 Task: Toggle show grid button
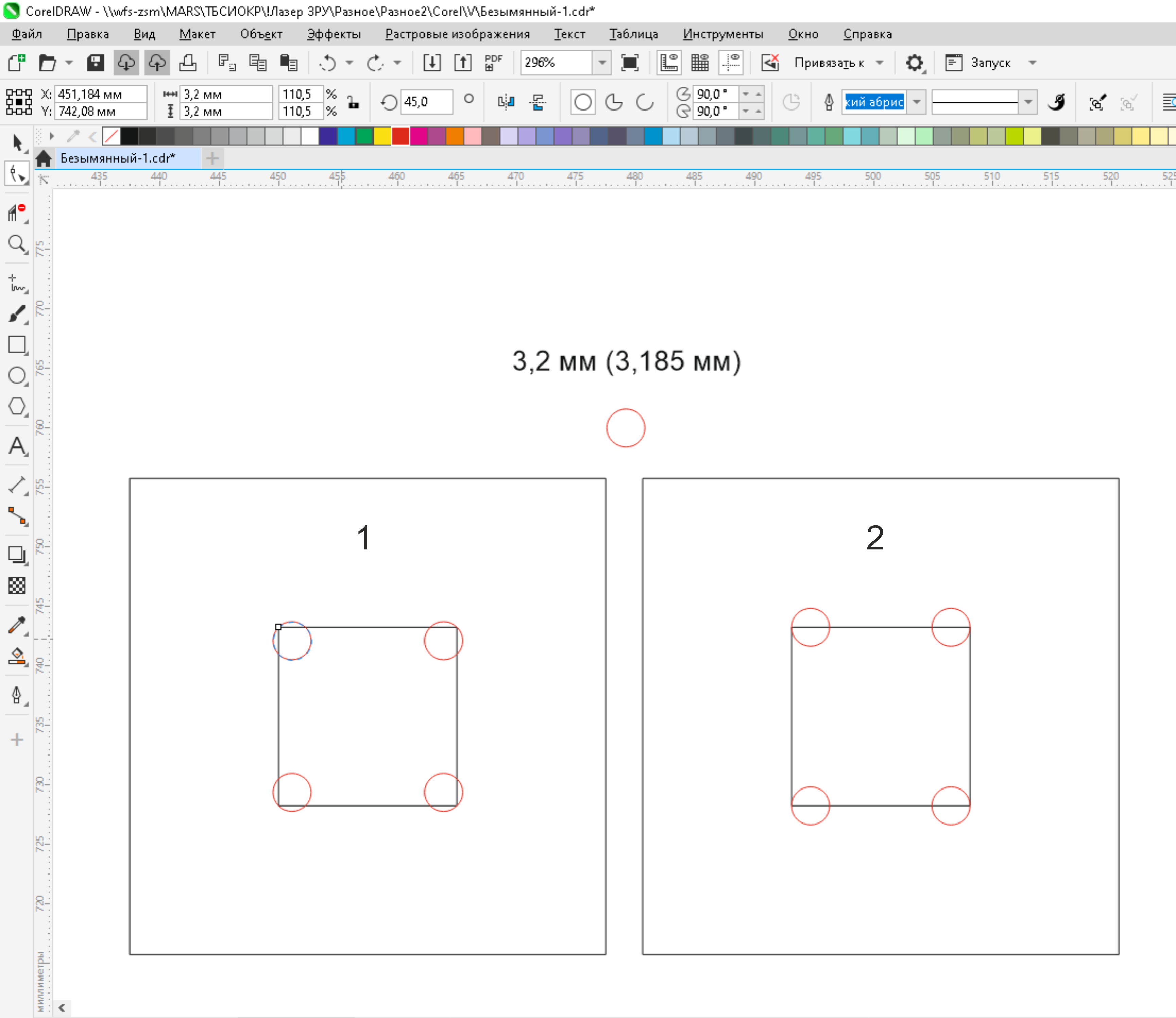[699, 63]
